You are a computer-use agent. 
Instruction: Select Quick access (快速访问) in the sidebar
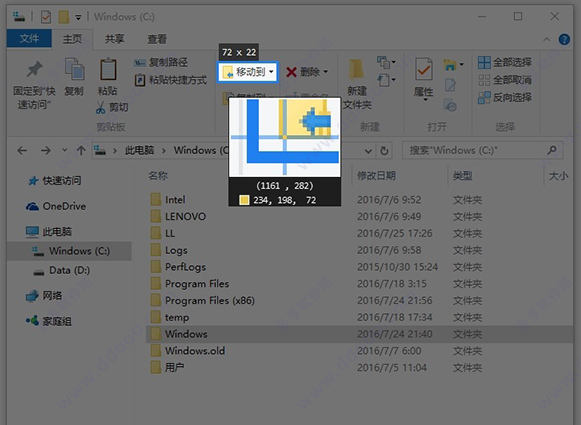point(55,180)
